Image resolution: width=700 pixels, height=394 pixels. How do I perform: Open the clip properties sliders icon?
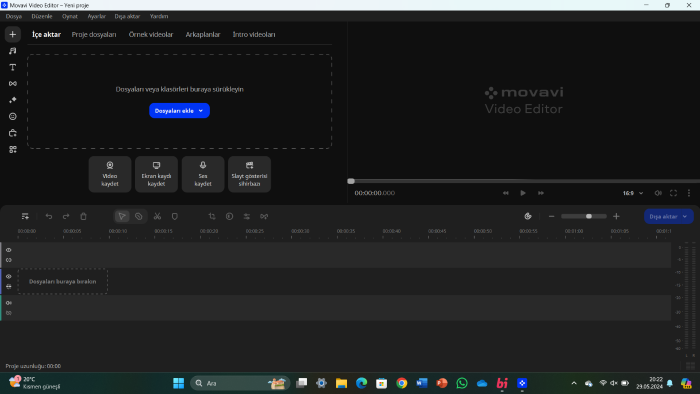[247, 216]
